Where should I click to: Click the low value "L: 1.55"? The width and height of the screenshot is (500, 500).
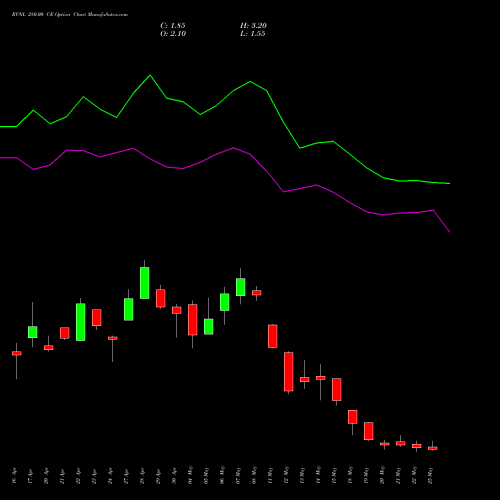coord(253,34)
